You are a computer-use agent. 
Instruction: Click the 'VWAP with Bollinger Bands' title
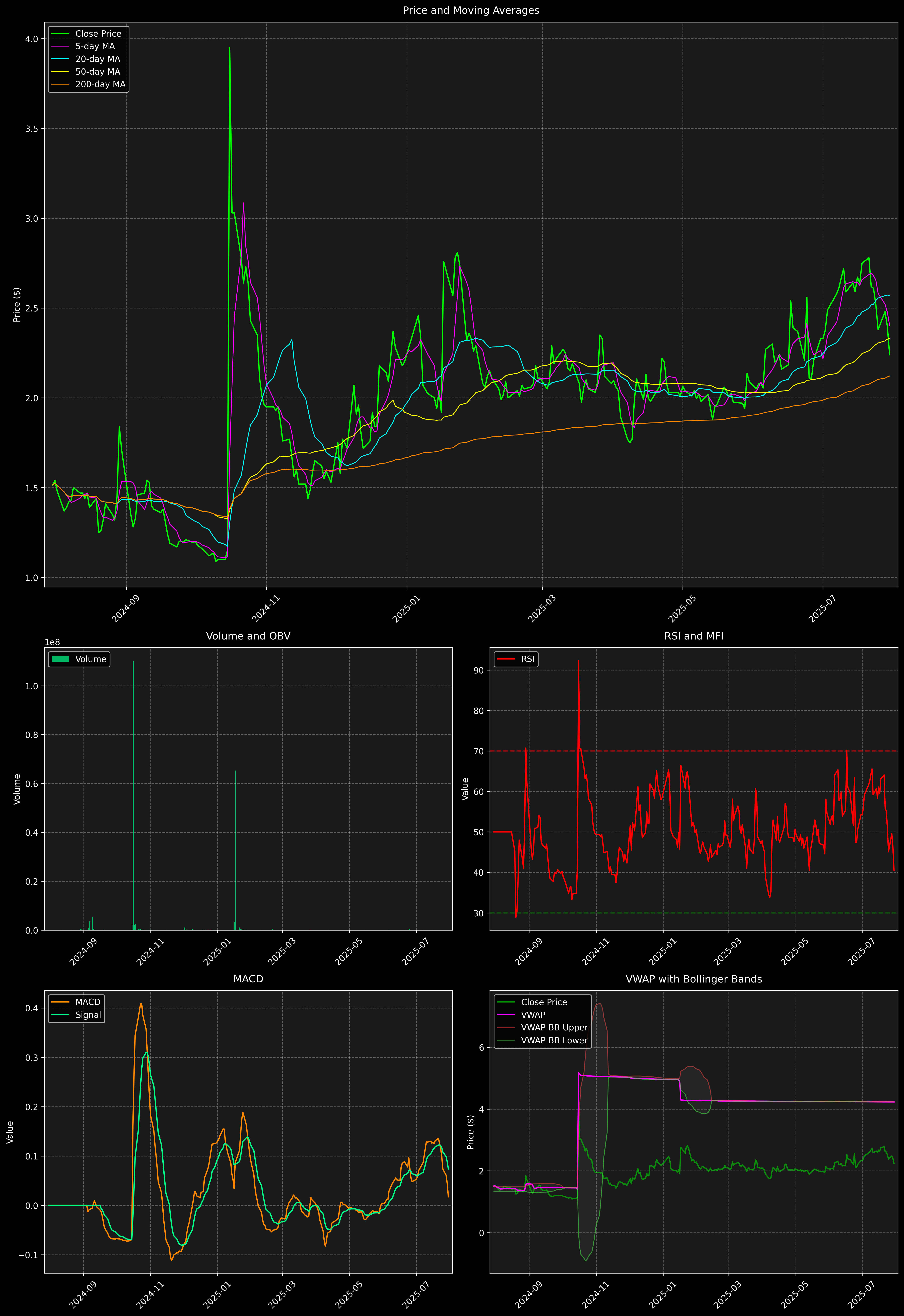pyautogui.click(x=694, y=979)
